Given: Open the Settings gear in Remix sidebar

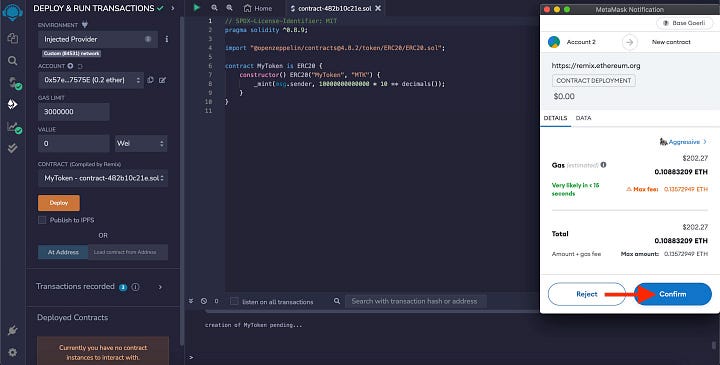Looking at the screenshot, I should (x=12, y=352).
